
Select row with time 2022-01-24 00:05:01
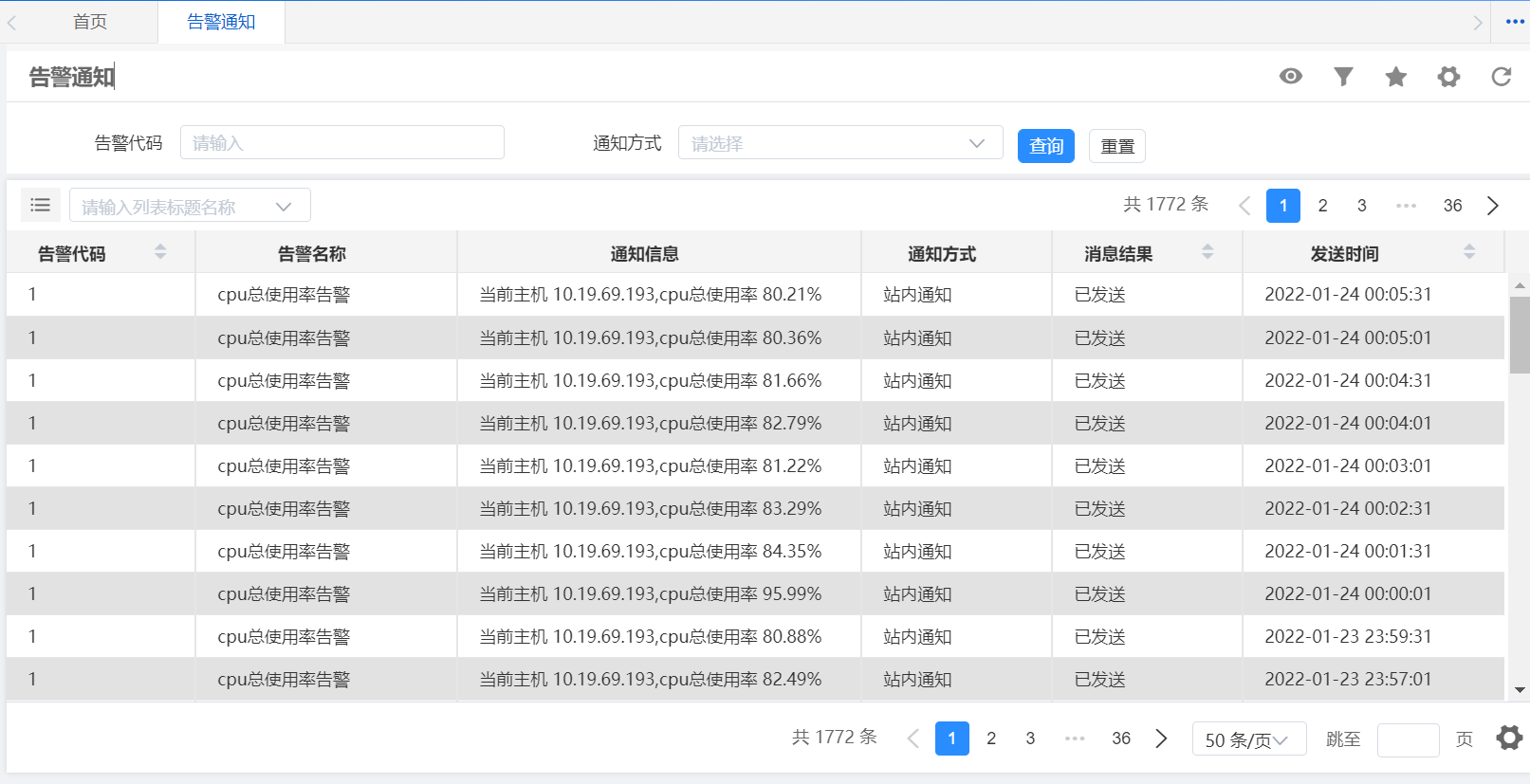pos(755,337)
